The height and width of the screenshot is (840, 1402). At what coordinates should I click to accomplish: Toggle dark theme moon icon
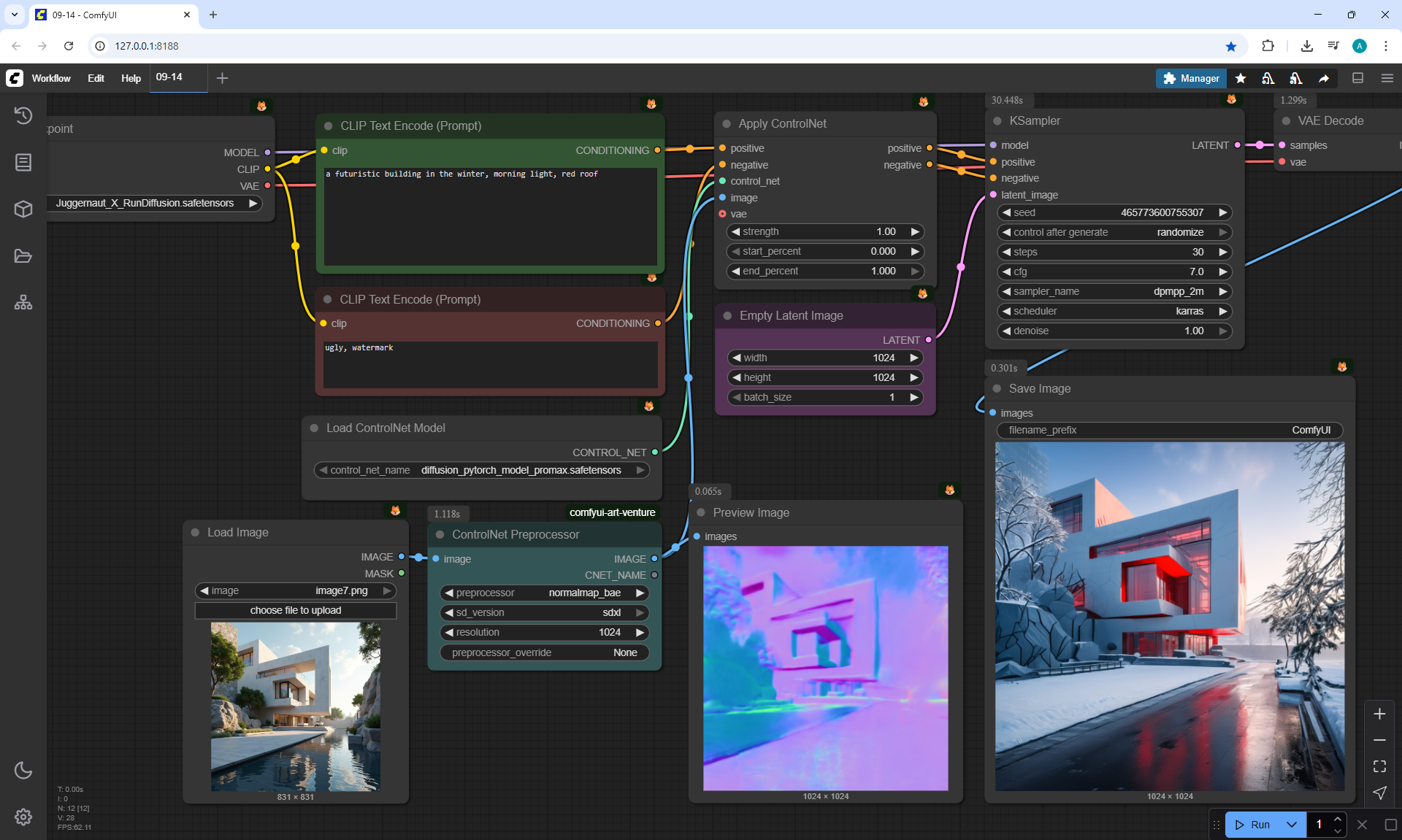[x=23, y=770]
